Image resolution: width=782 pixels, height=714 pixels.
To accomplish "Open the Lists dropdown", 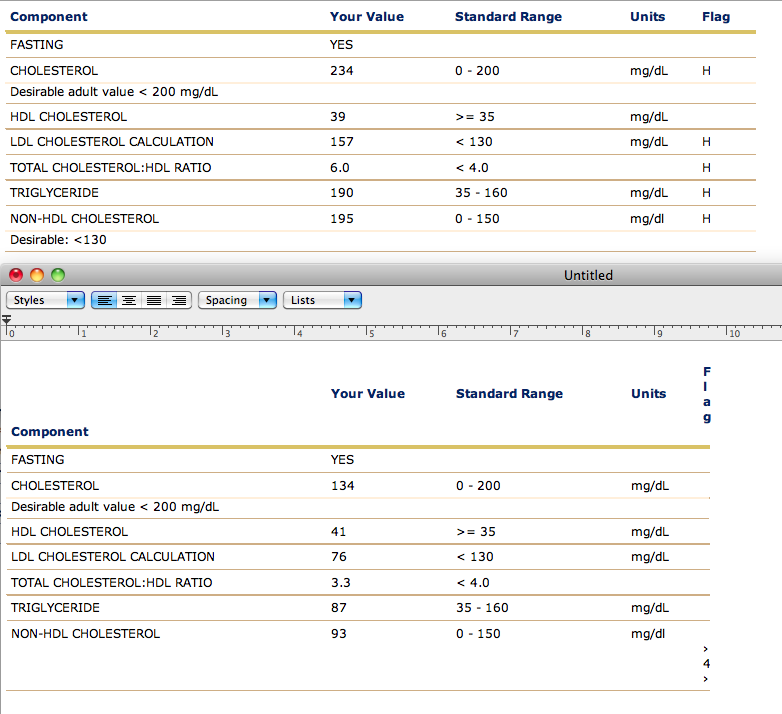I will 322,300.
